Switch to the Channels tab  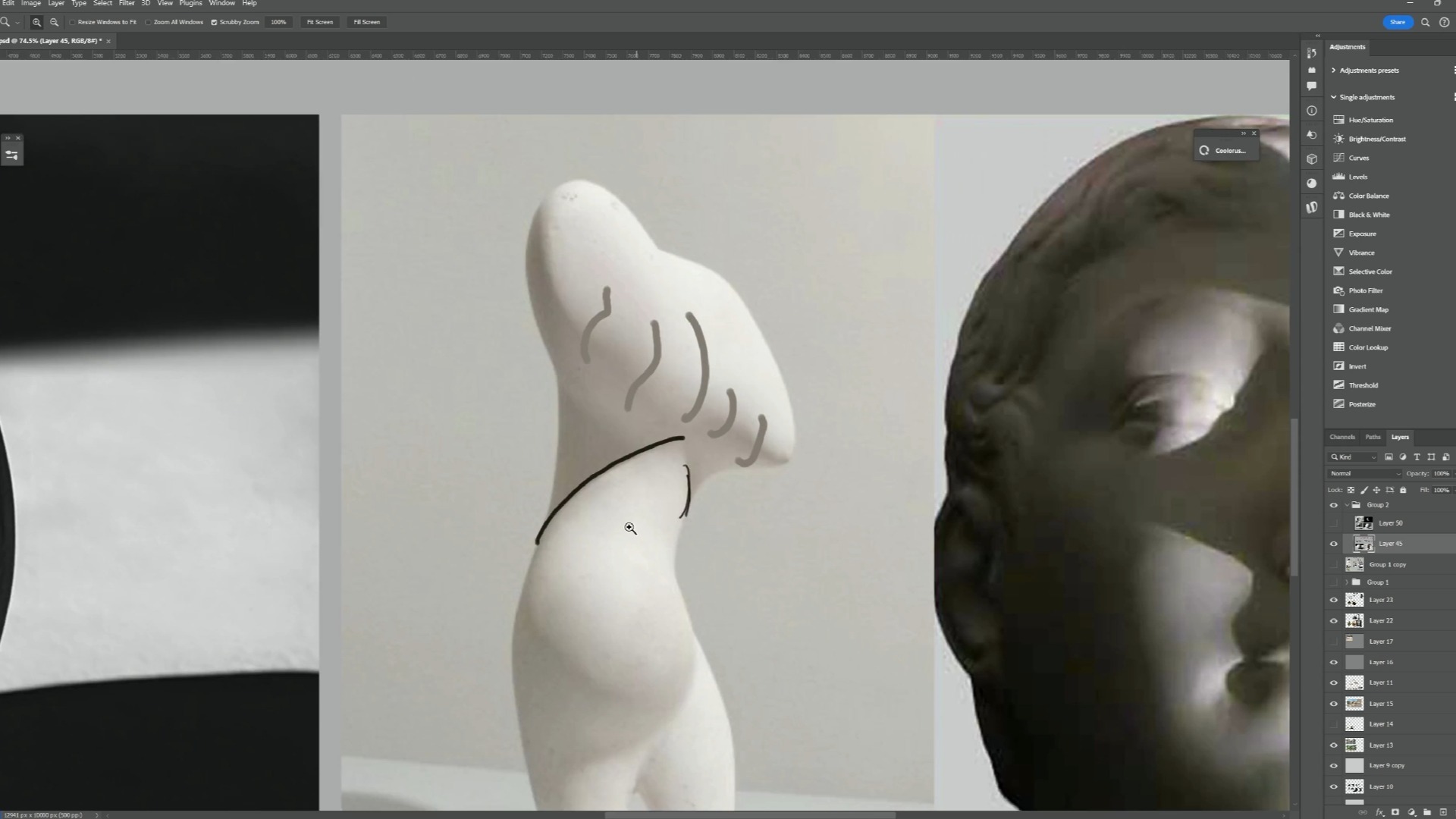click(x=1342, y=437)
